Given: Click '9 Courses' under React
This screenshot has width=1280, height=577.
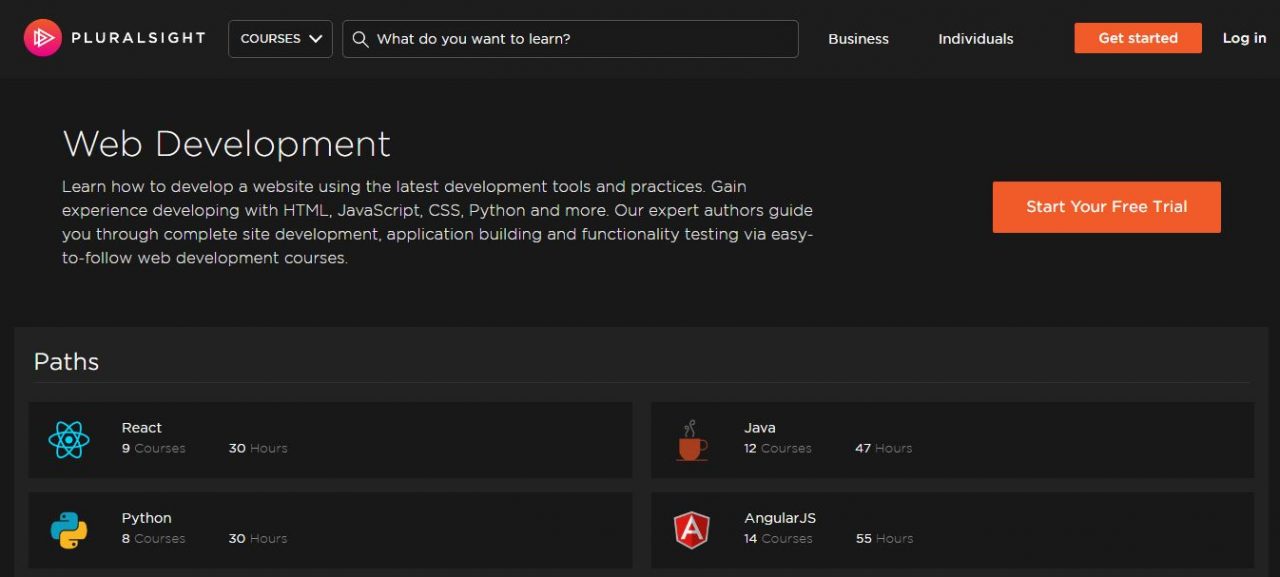Looking at the screenshot, I should [x=154, y=448].
